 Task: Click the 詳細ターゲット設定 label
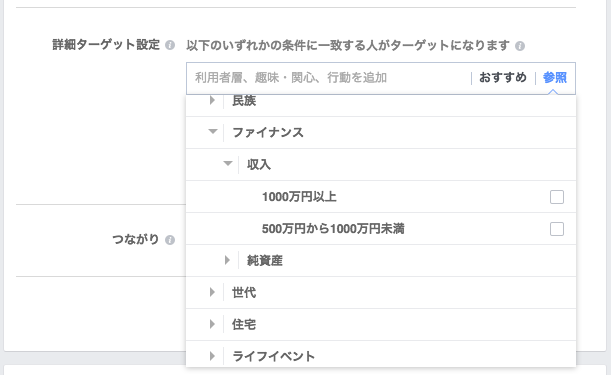pyautogui.click(x=106, y=45)
